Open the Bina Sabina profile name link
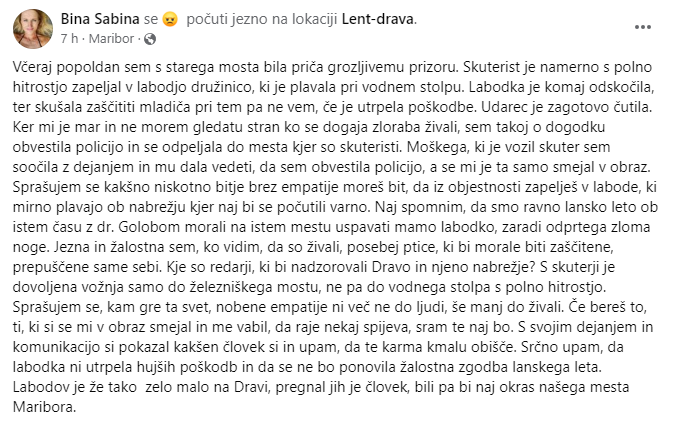Image resolution: width=689 pixels, height=422 pixels. click(x=100, y=19)
